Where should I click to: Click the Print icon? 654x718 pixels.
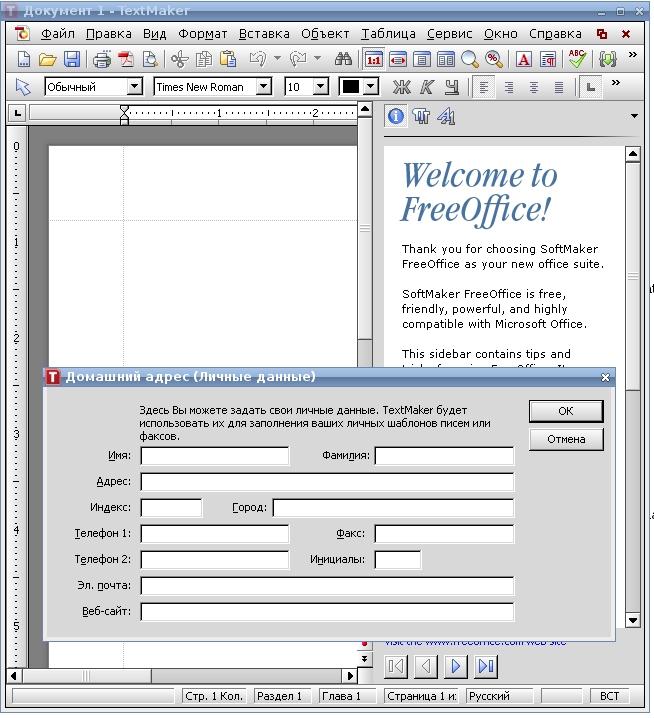(102, 60)
